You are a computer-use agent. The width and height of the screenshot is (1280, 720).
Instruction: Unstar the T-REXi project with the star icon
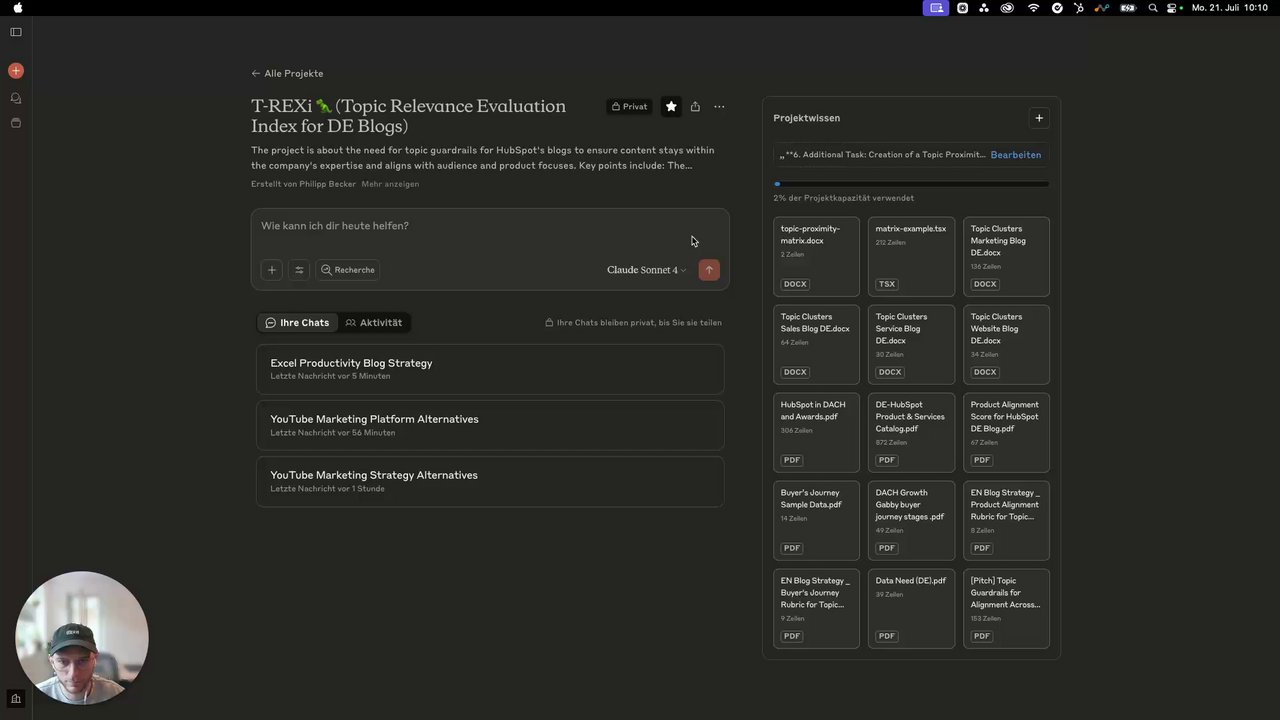click(x=671, y=106)
